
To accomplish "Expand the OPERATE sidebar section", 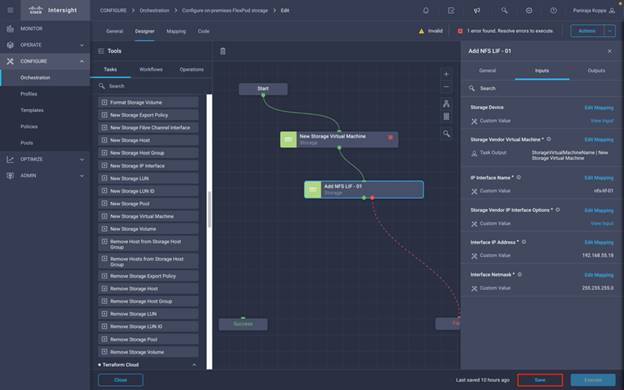I will (x=82, y=45).
